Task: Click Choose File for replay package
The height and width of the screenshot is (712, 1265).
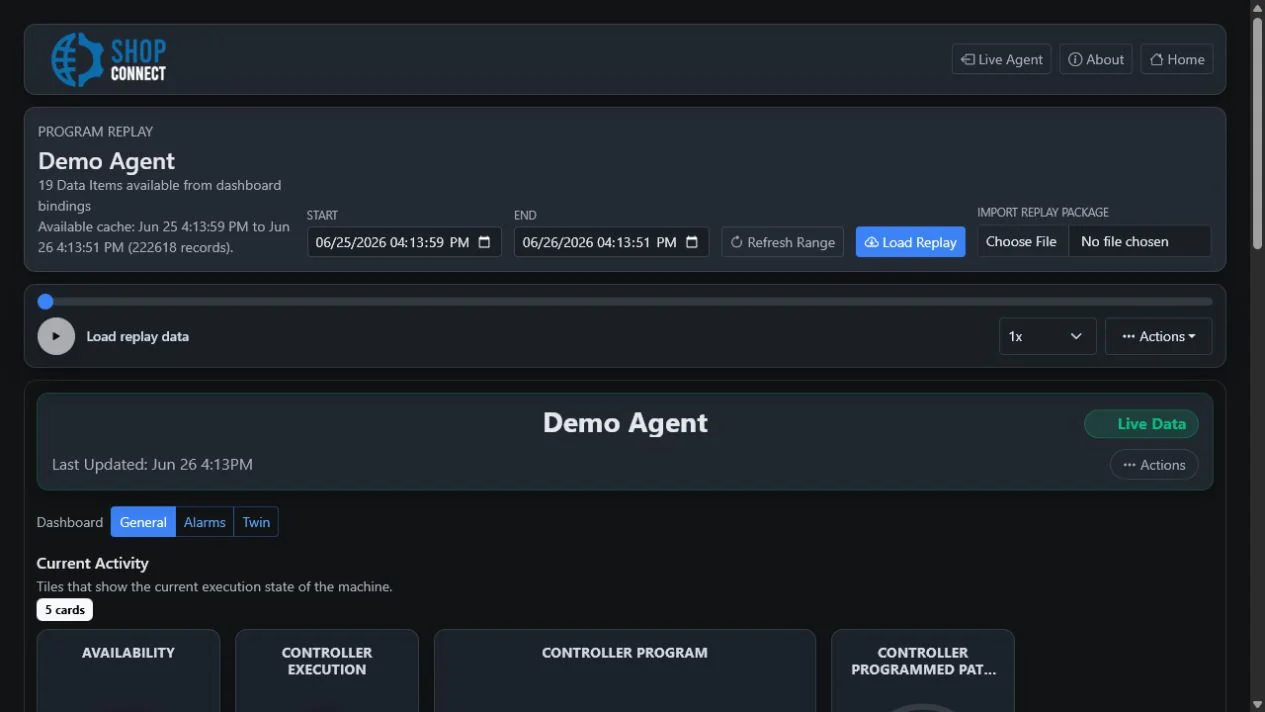Action: [1021, 241]
